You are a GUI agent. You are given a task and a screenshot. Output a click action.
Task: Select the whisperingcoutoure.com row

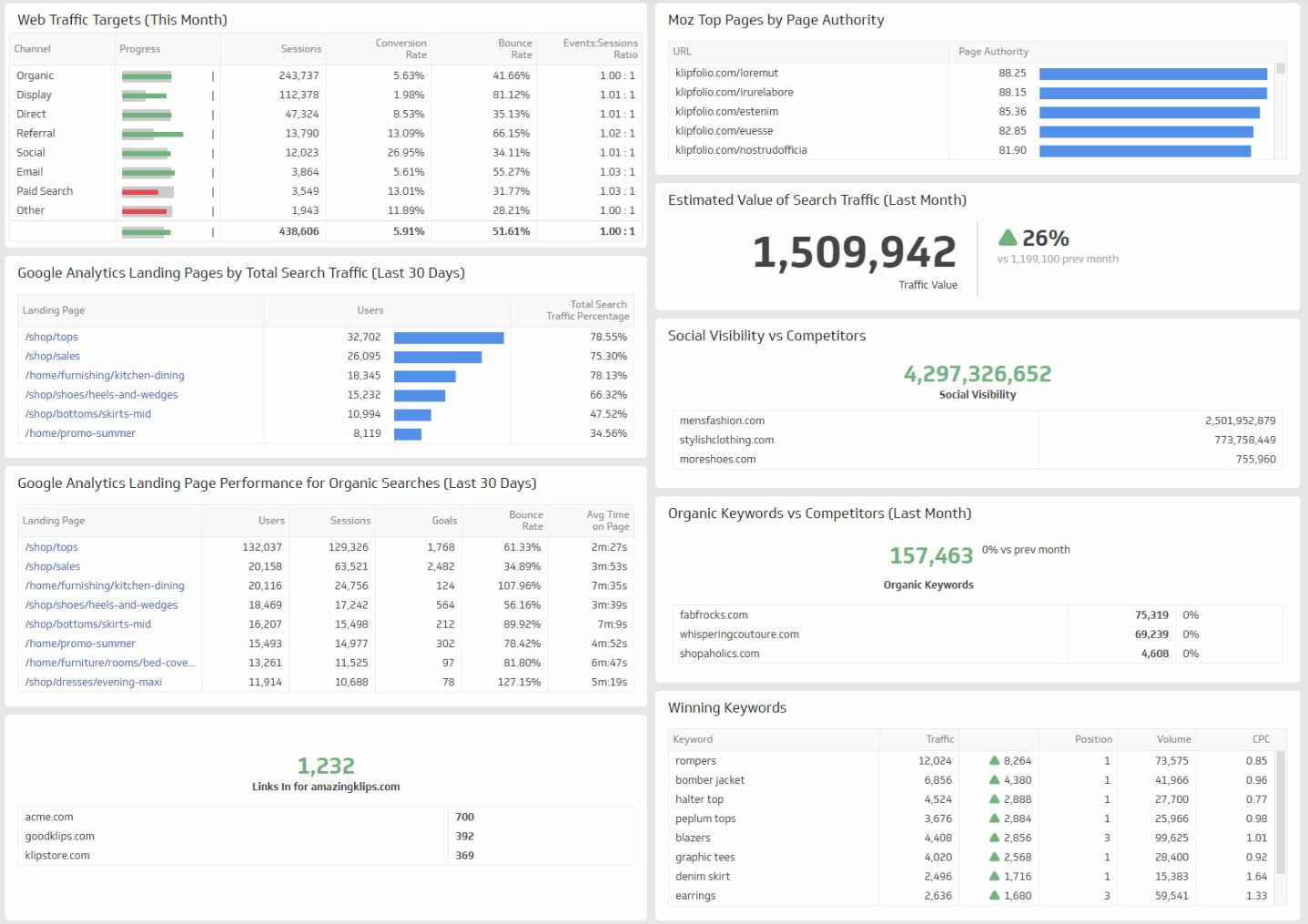click(x=978, y=634)
